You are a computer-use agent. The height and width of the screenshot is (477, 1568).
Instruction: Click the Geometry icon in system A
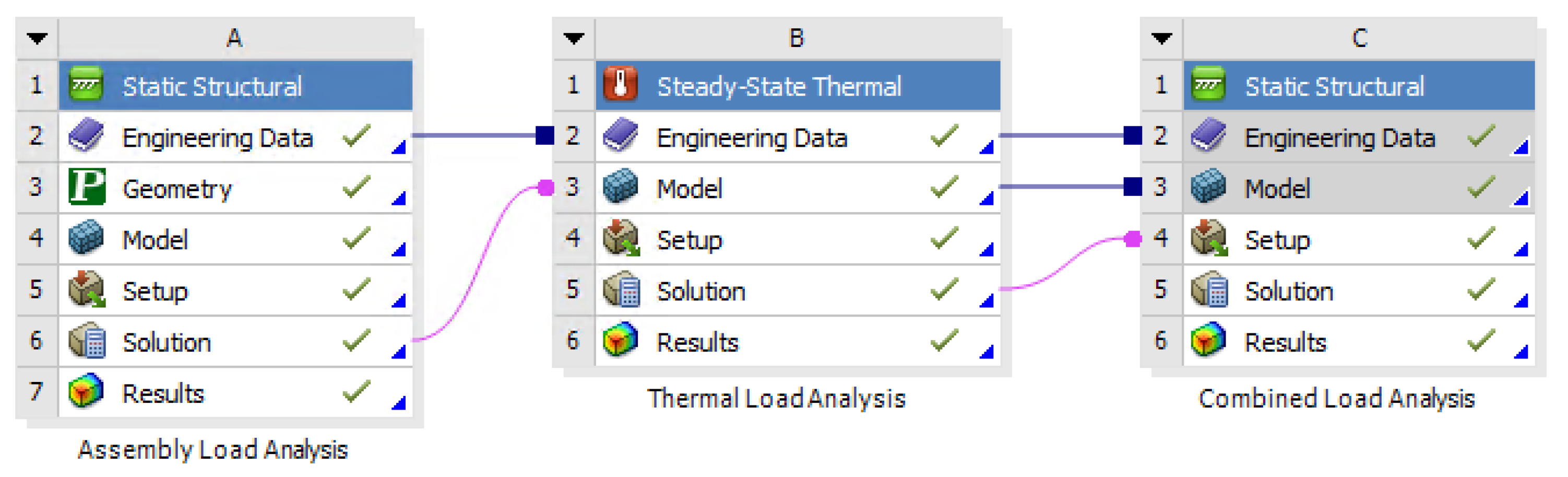click(87, 187)
